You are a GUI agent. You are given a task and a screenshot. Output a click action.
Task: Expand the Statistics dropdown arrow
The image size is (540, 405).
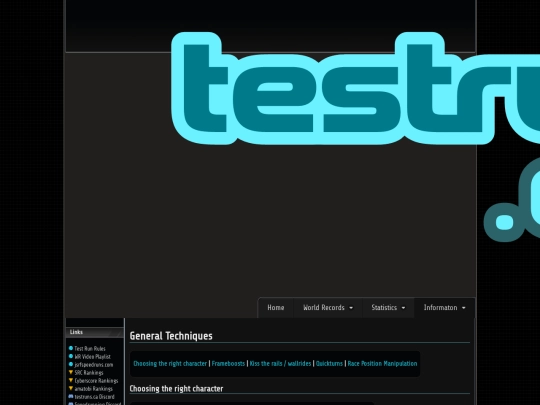tap(403, 308)
